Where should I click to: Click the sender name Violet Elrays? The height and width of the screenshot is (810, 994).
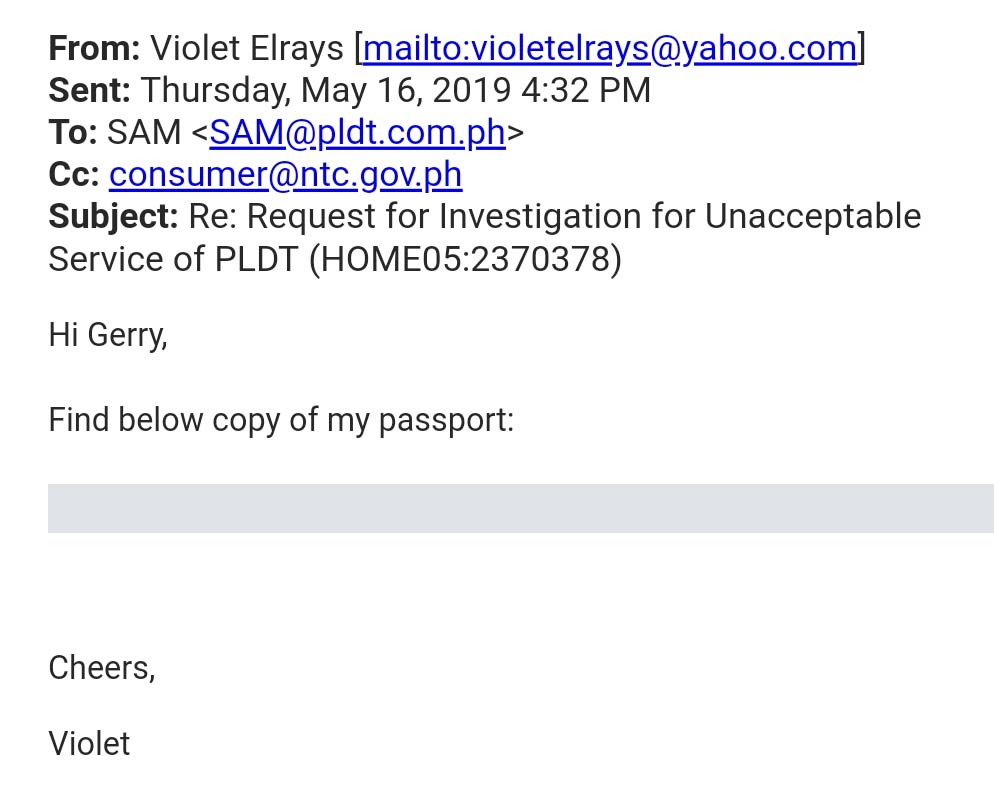247,48
